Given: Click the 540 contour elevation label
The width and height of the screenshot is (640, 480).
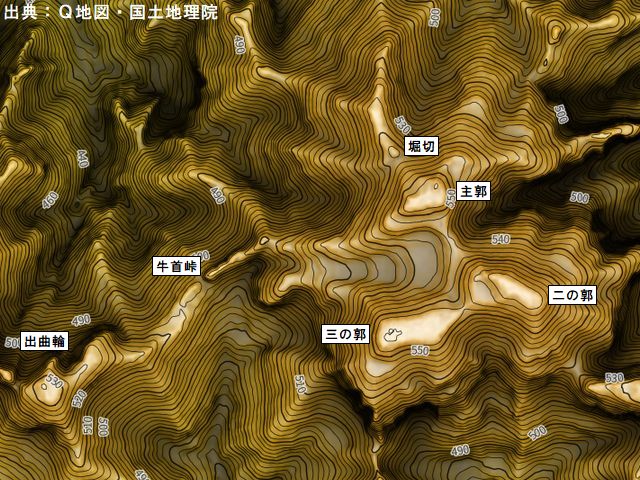Looking at the screenshot, I should [x=500, y=240].
